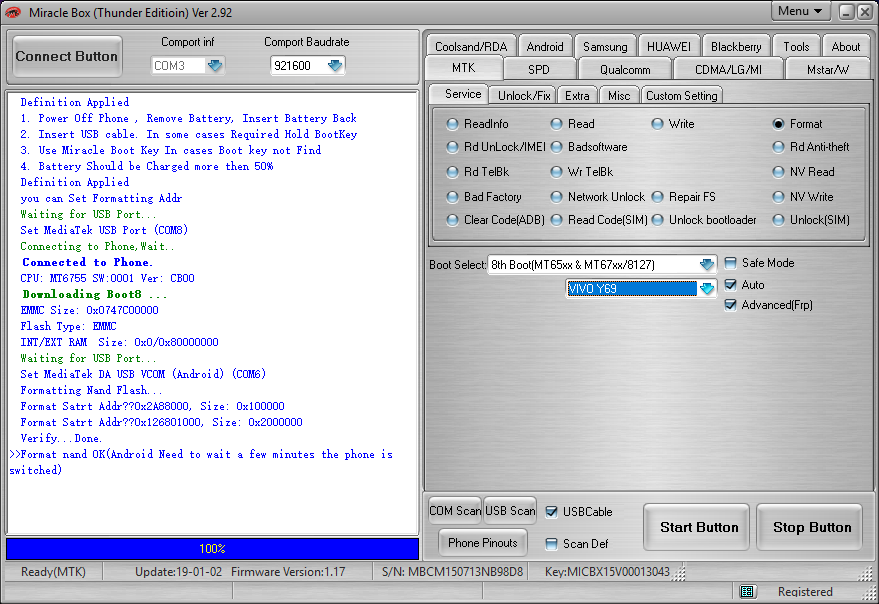The image size is (879, 604).
Task: Open the CDMA/LG/MI tab
Action: 728,70
